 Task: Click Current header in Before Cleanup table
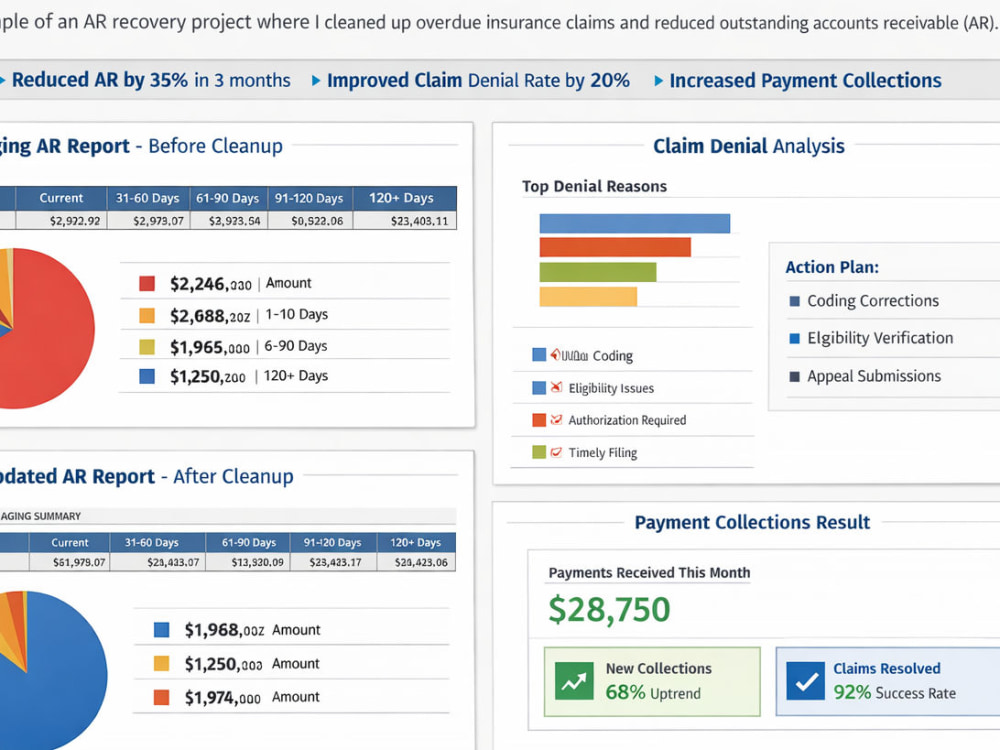pos(61,198)
